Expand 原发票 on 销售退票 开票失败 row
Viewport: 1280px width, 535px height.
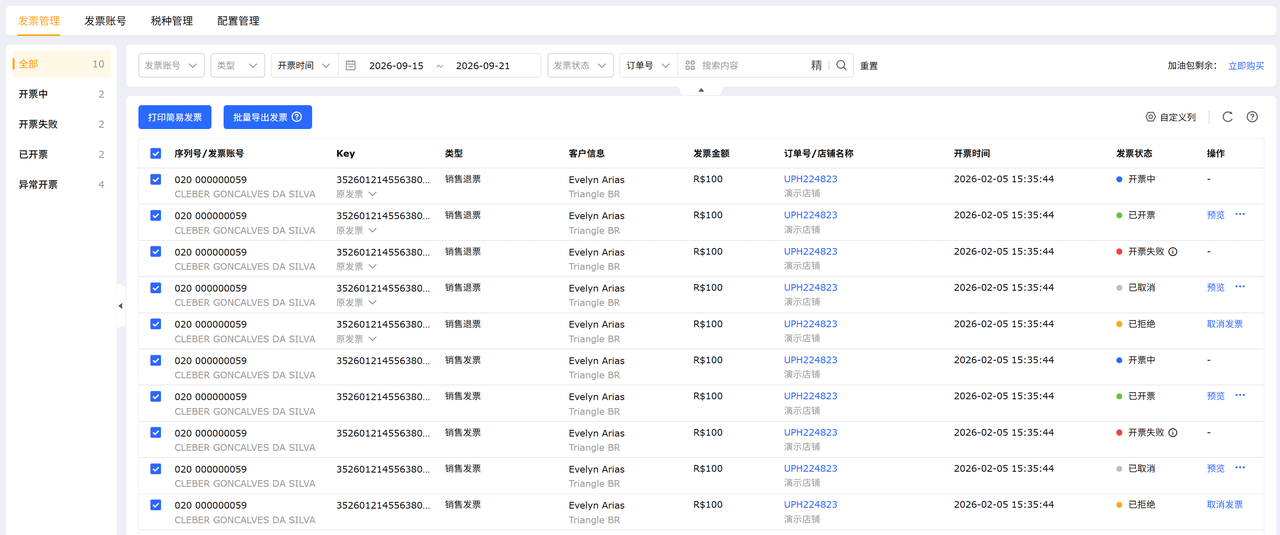(x=356, y=266)
